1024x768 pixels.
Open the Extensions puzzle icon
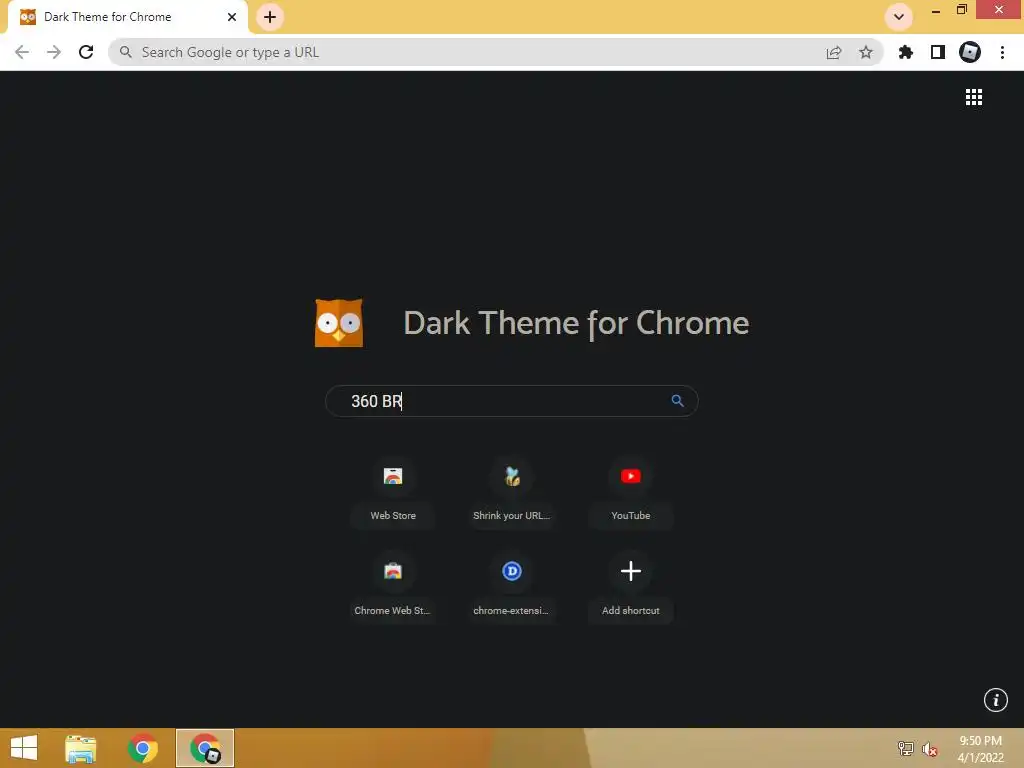click(x=906, y=52)
